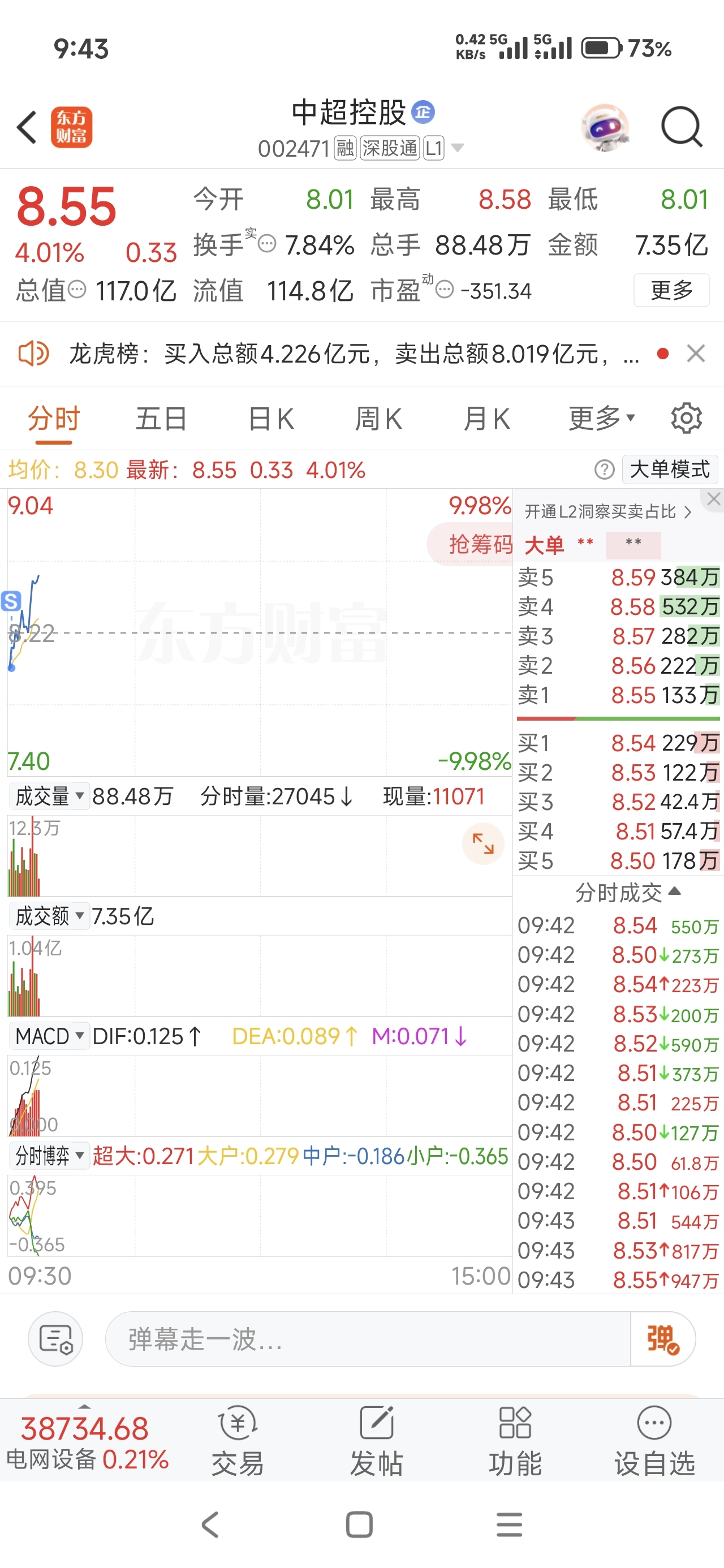Open help question mark icon
The width and height of the screenshot is (724, 1568).
(x=604, y=469)
